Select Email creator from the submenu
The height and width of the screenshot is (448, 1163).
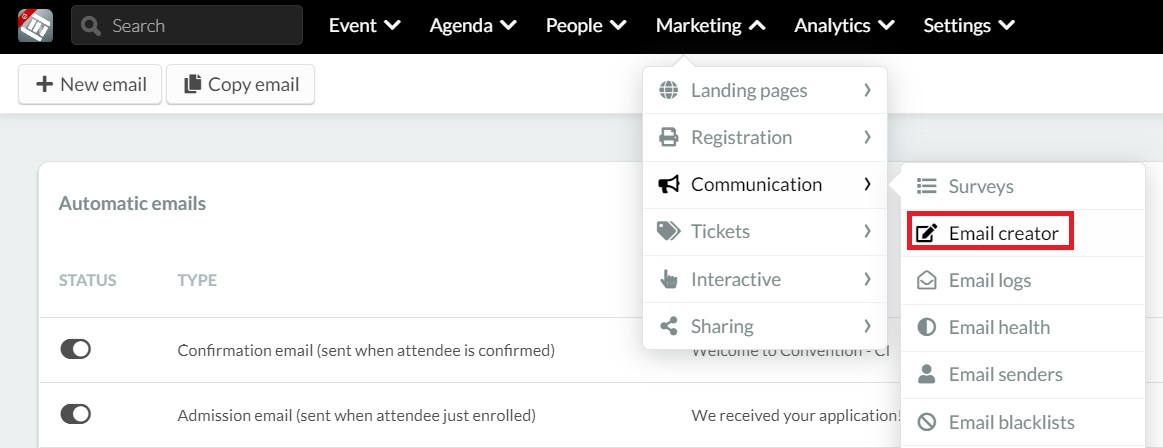point(990,233)
